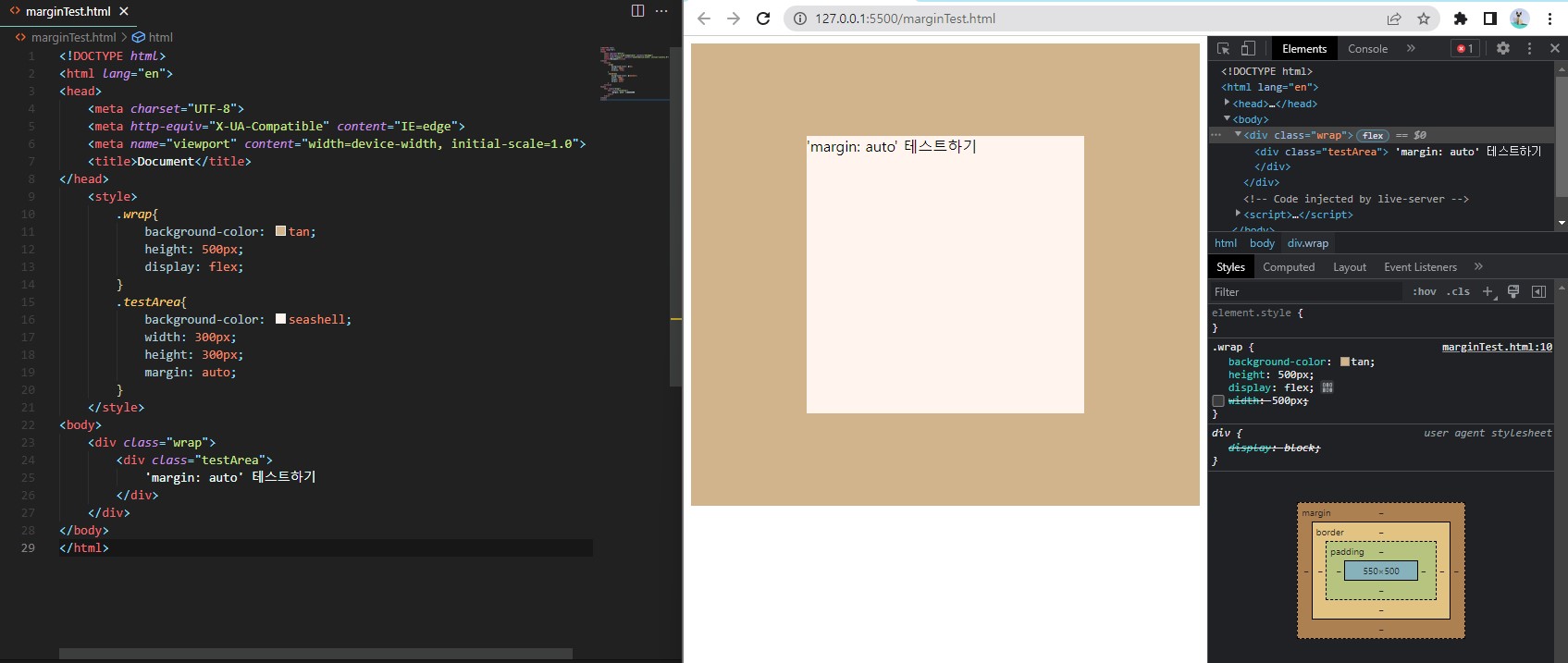Screen dimensions: 1568x663
Task: Click the VS Code minimap preview
Action: [x=634, y=72]
